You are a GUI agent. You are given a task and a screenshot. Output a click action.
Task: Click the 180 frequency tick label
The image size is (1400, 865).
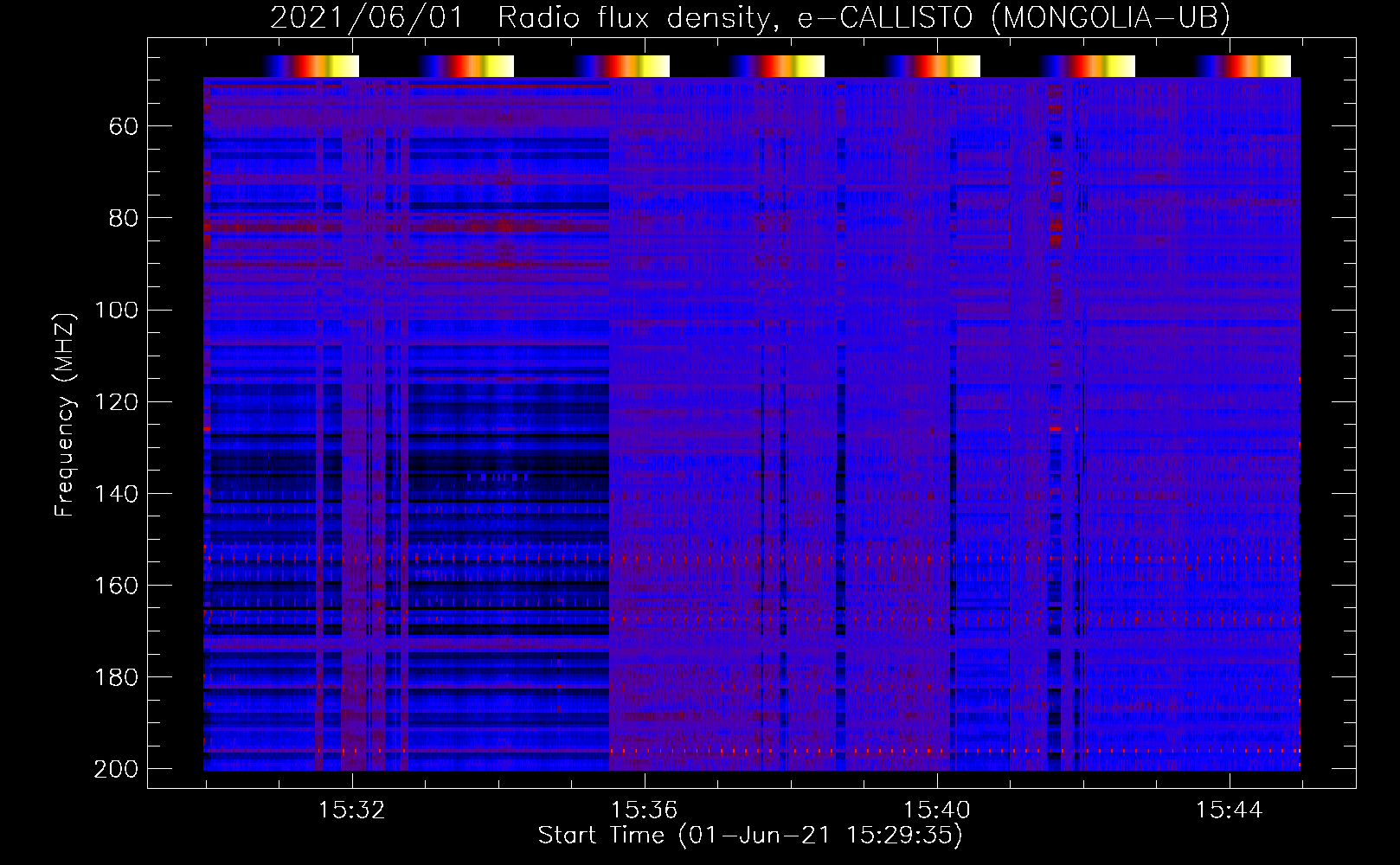click(116, 677)
